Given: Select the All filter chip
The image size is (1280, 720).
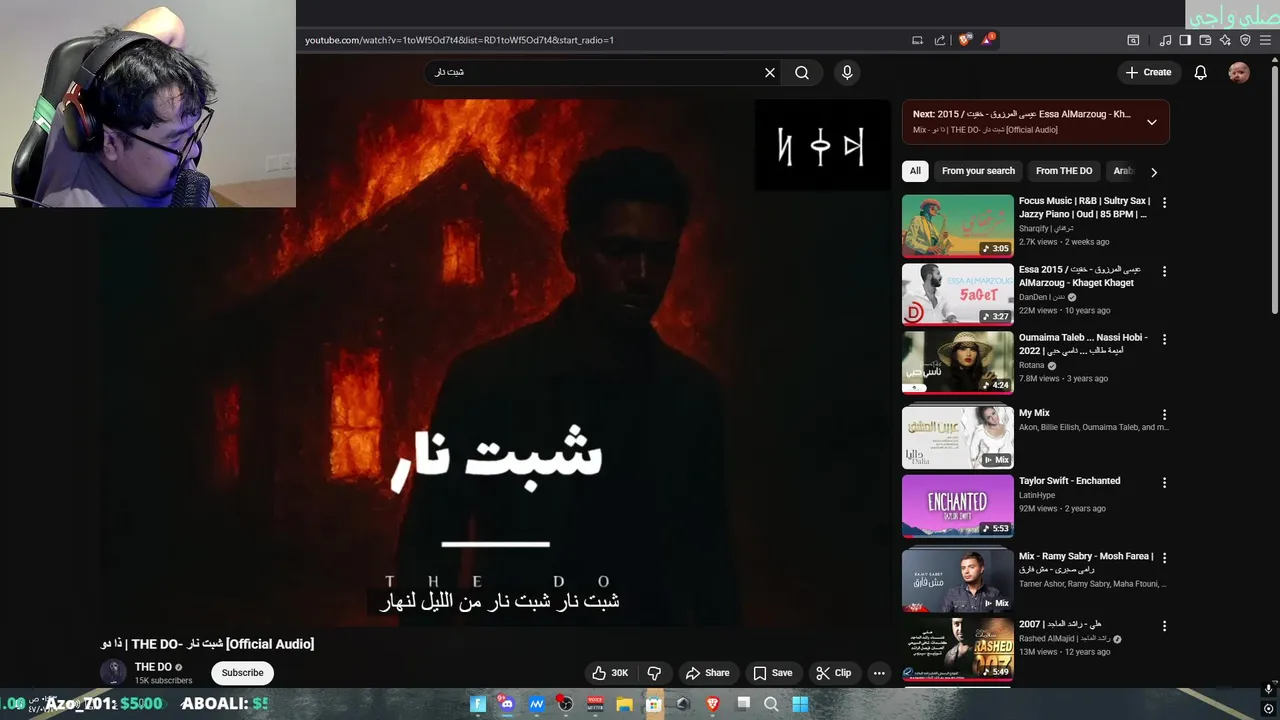Looking at the screenshot, I should (915, 171).
